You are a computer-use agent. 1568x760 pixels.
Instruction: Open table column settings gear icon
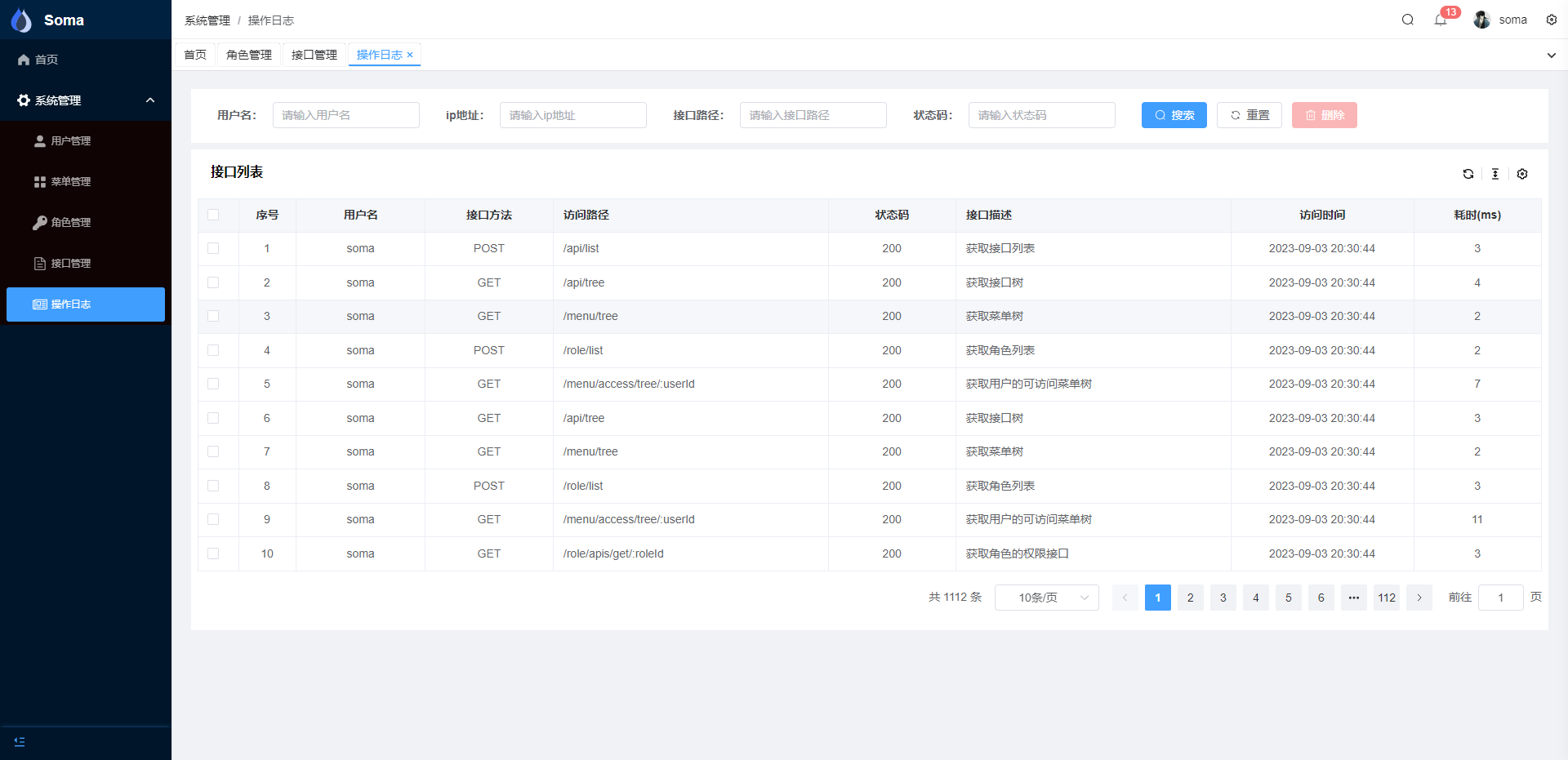click(x=1521, y=174)
